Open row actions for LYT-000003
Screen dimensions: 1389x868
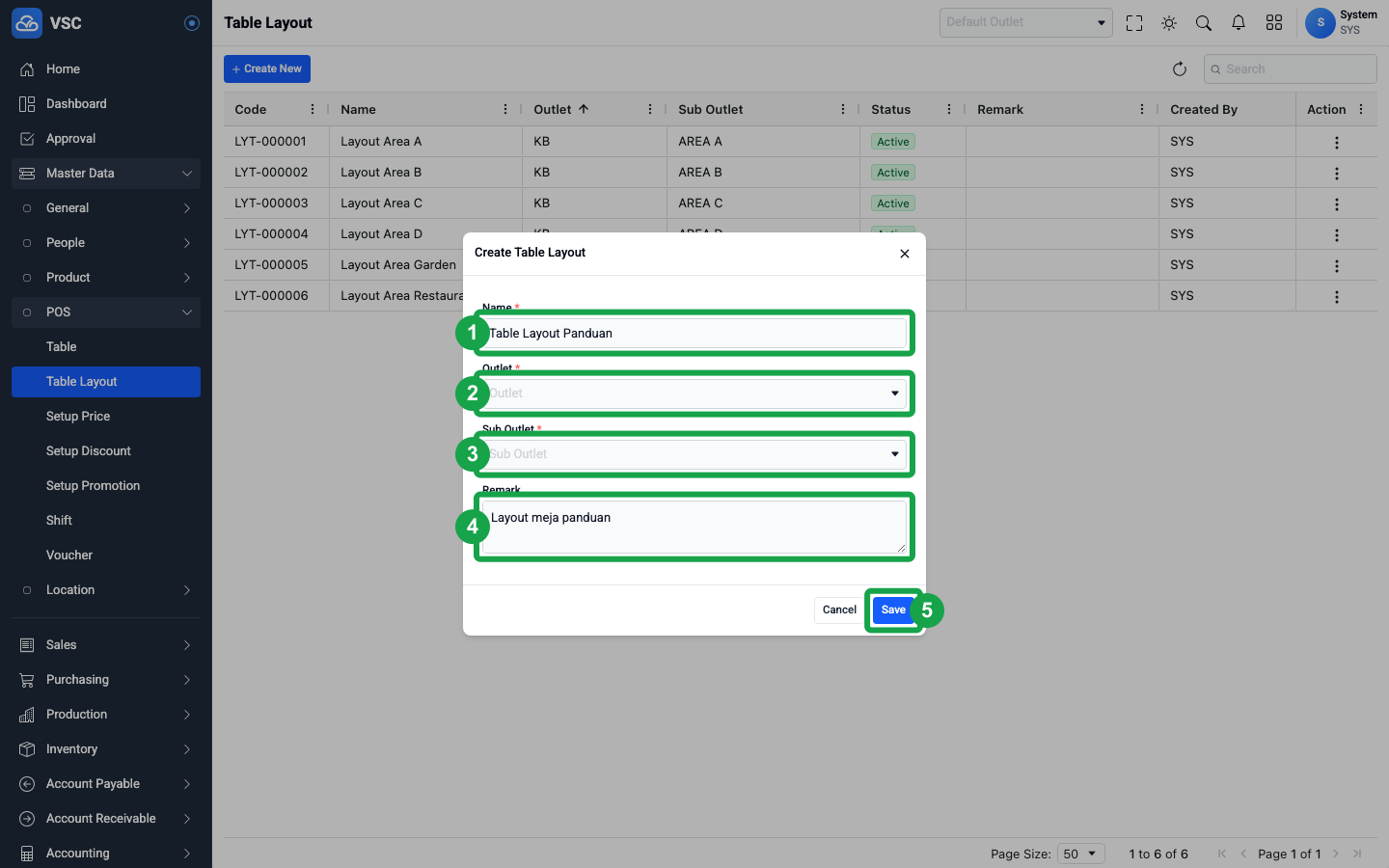click(1336, 204)
